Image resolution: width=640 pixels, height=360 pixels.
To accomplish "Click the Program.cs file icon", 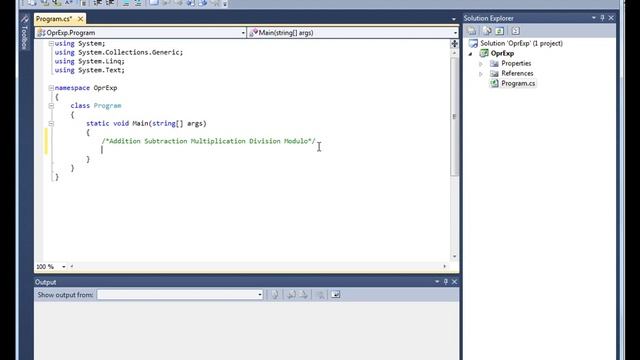I will 494,83.
